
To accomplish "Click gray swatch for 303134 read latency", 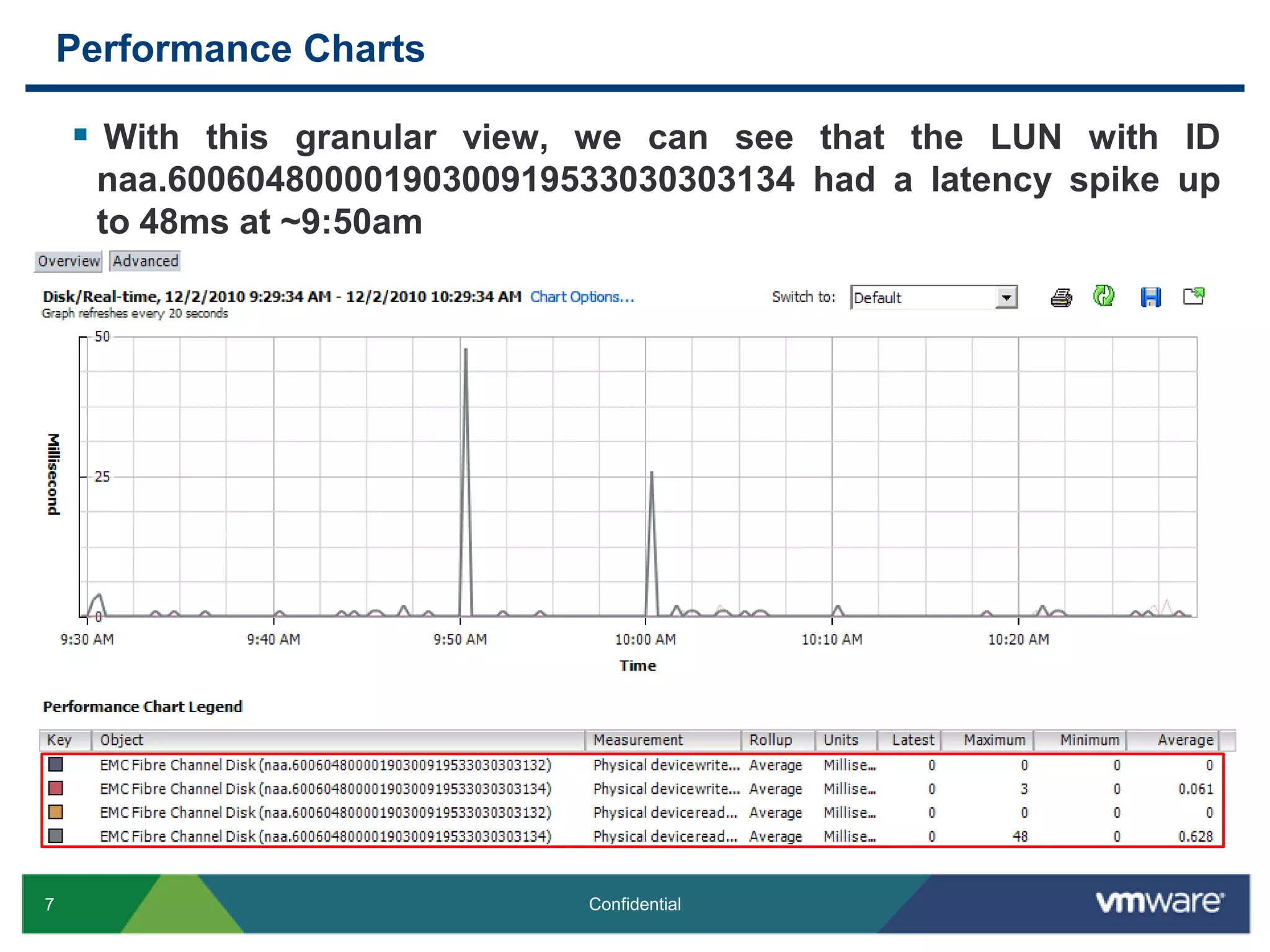I will click(x=56, y=835).
